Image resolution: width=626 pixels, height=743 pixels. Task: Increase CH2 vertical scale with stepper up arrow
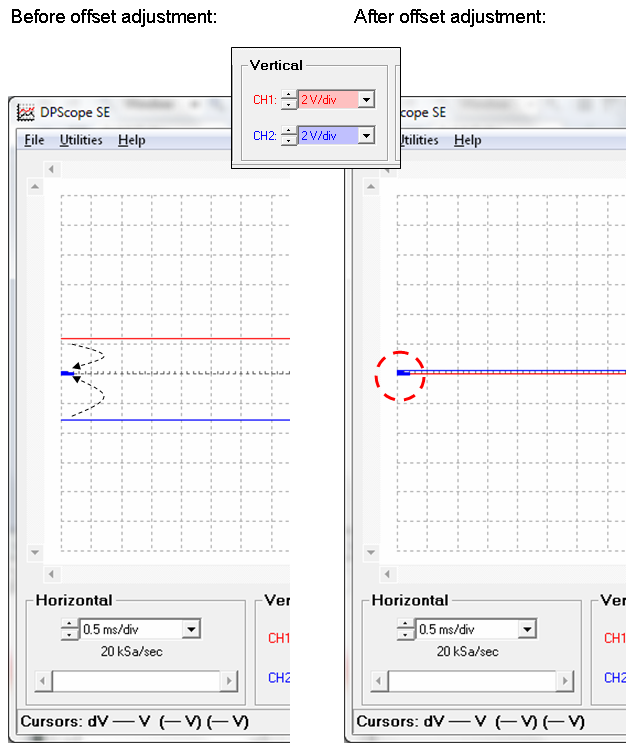click(x=289, y=131)
